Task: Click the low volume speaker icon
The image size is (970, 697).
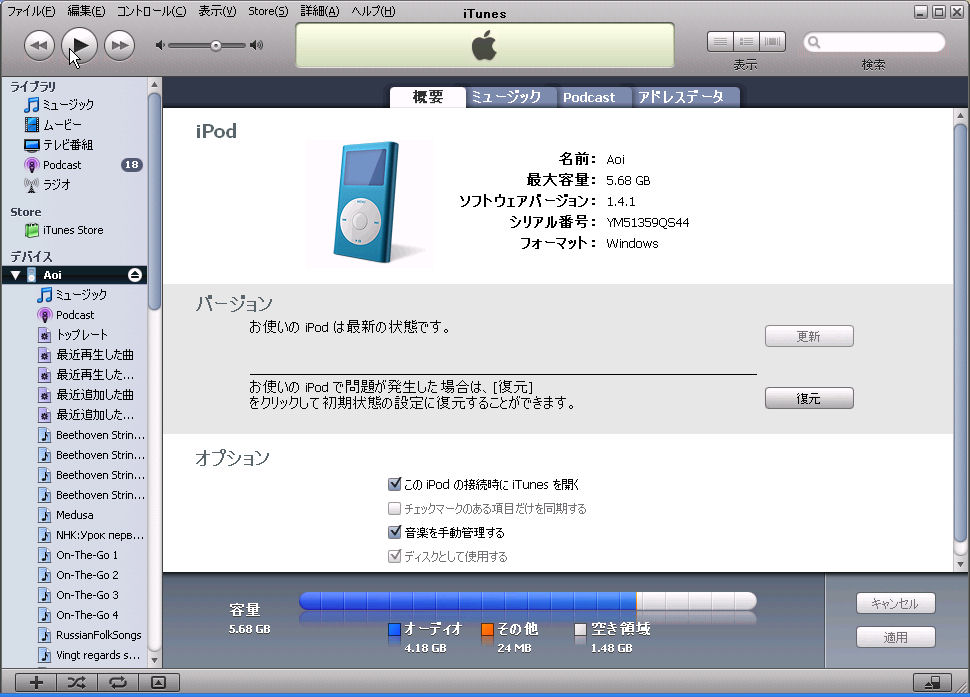Action: (160, 45)
